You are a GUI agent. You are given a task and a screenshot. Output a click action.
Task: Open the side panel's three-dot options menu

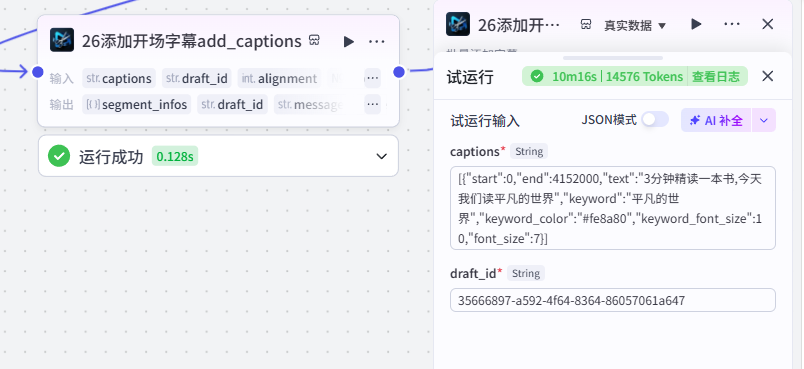[732, 24]
